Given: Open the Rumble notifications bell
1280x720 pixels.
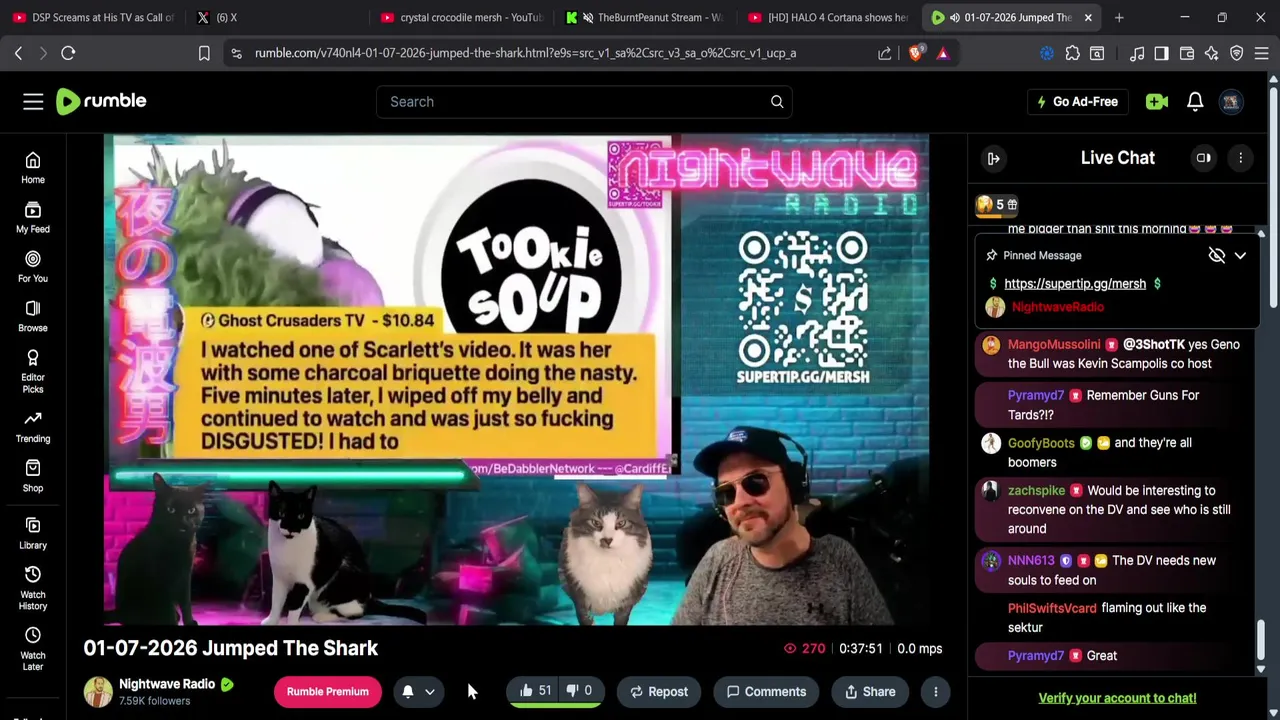Looking at the screenshot, I should (x=1195, y=101).
